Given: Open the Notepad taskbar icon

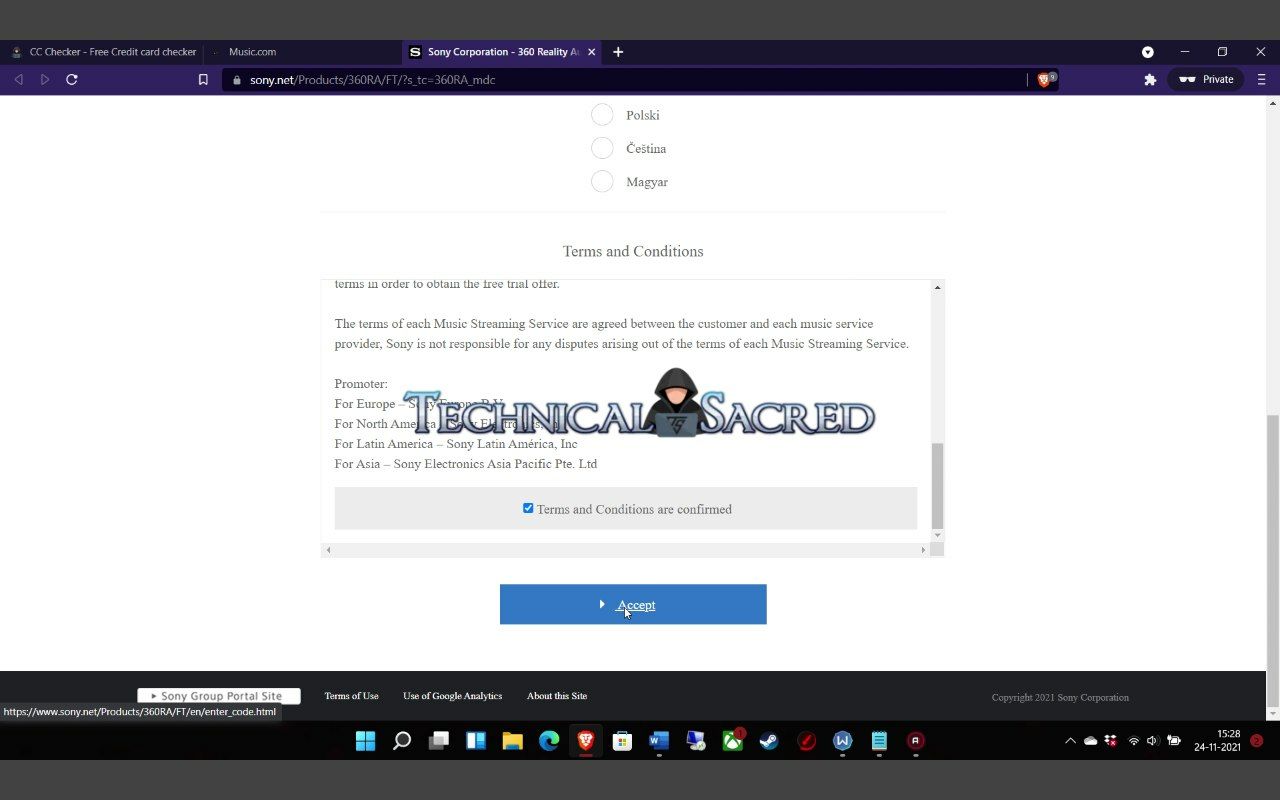Looking at the screenshot, I should point(879,741).
